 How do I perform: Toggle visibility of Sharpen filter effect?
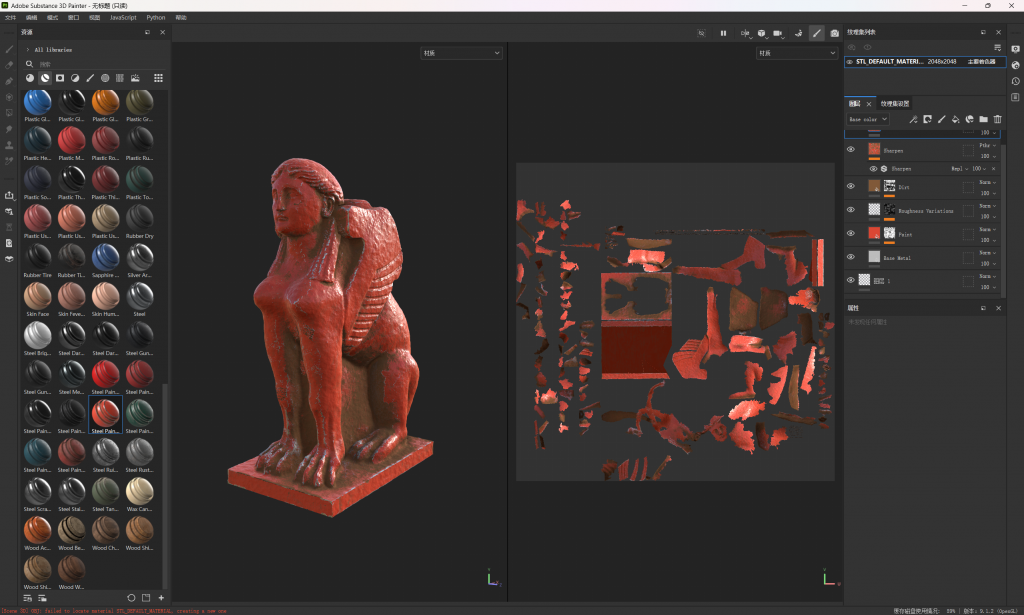[x=873, y=168]
